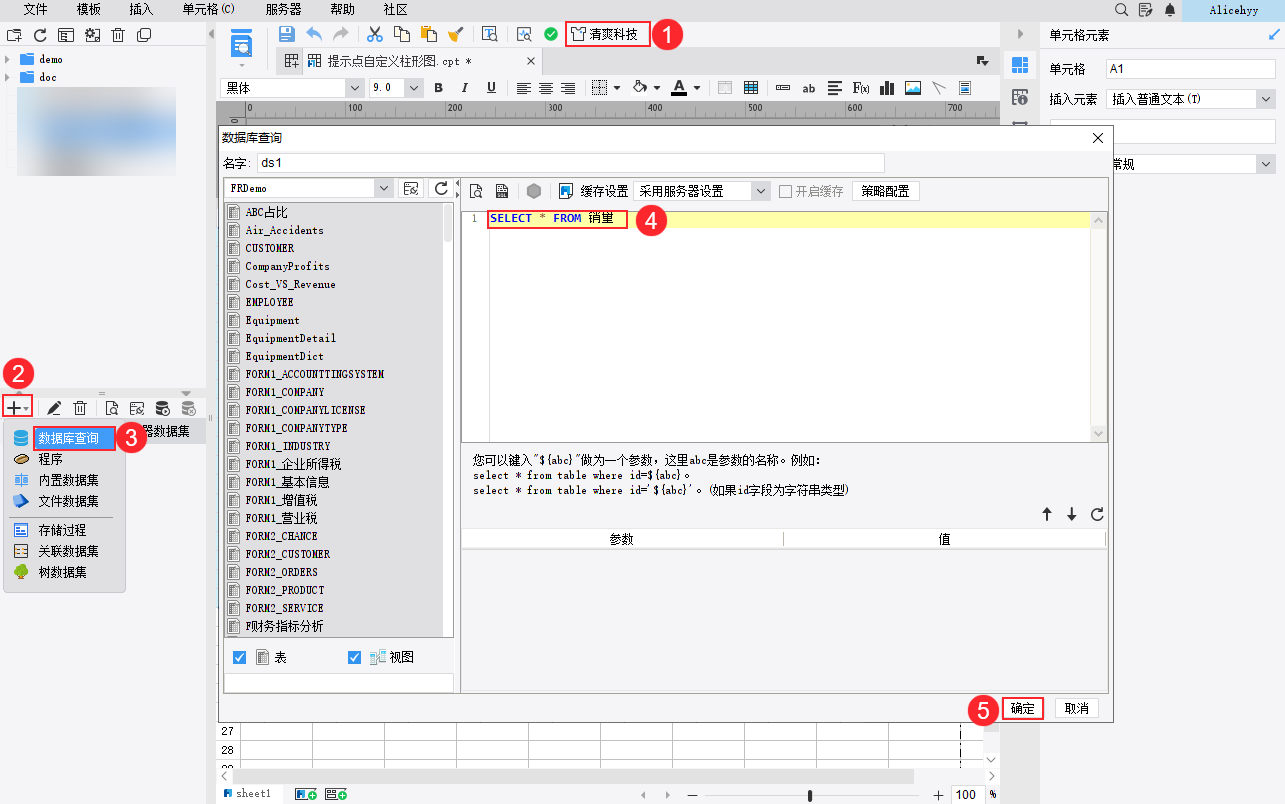Click the cut scissors icon
The image size is (1285, 804).
point(375,33)
